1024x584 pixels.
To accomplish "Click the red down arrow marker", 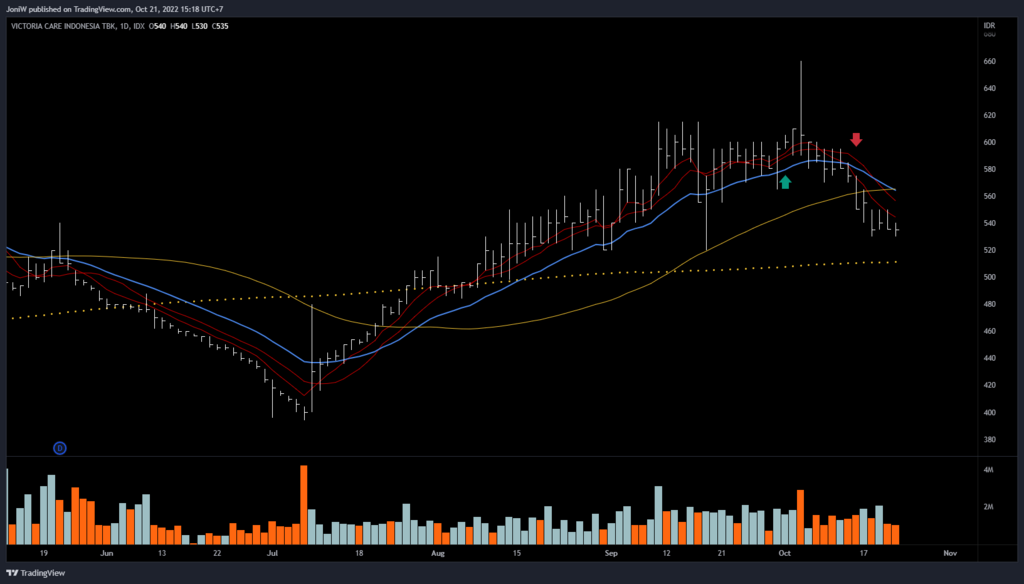I will [856, 139].
